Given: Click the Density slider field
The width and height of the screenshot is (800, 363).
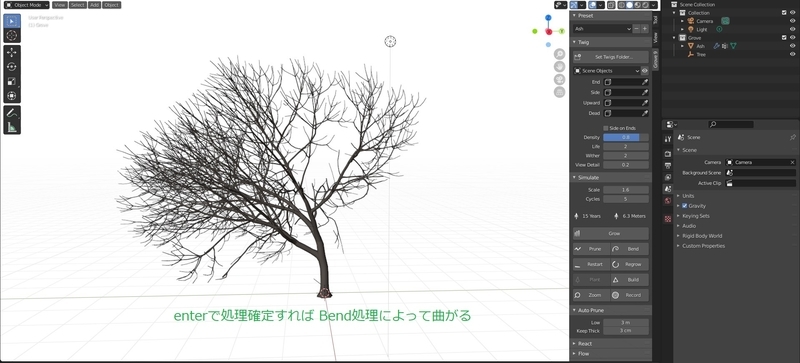Looking at the screenshot, I should [626, 137].
